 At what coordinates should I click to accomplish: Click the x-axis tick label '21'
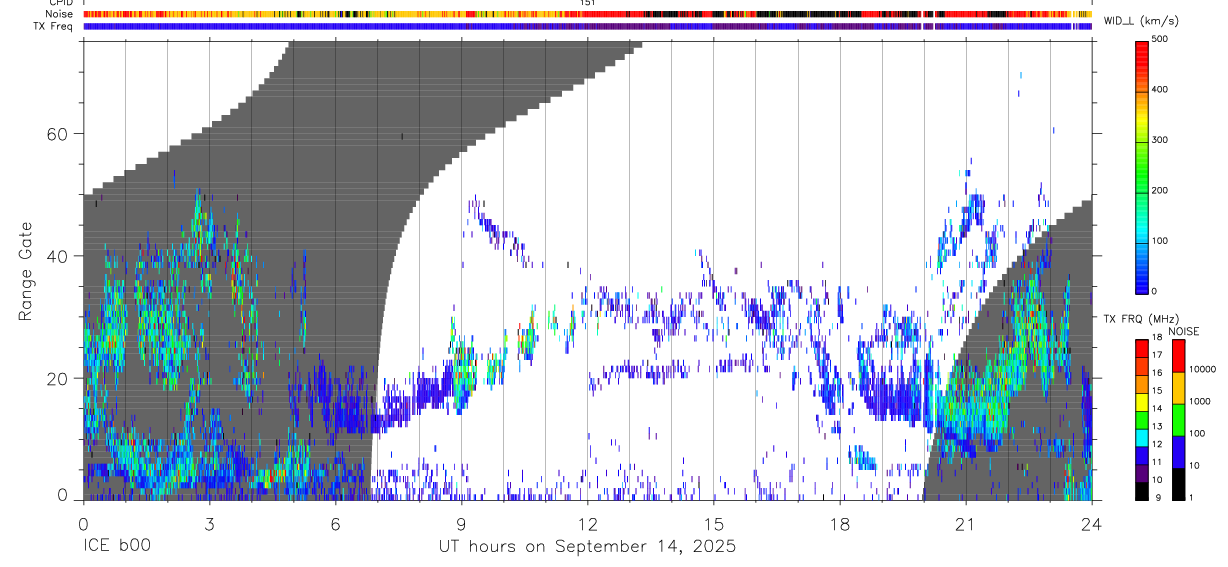966,523
